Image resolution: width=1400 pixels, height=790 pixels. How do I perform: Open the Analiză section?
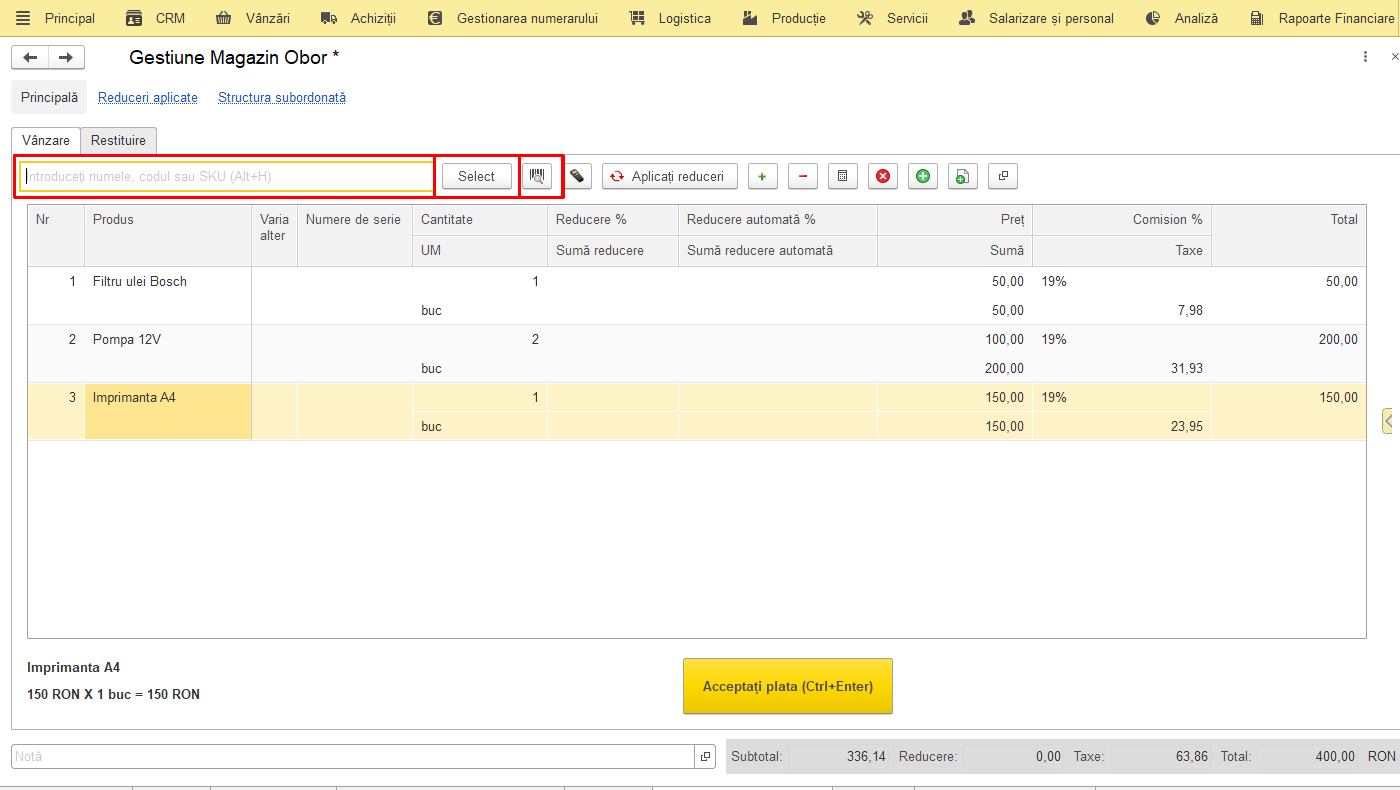point(1181,18)
